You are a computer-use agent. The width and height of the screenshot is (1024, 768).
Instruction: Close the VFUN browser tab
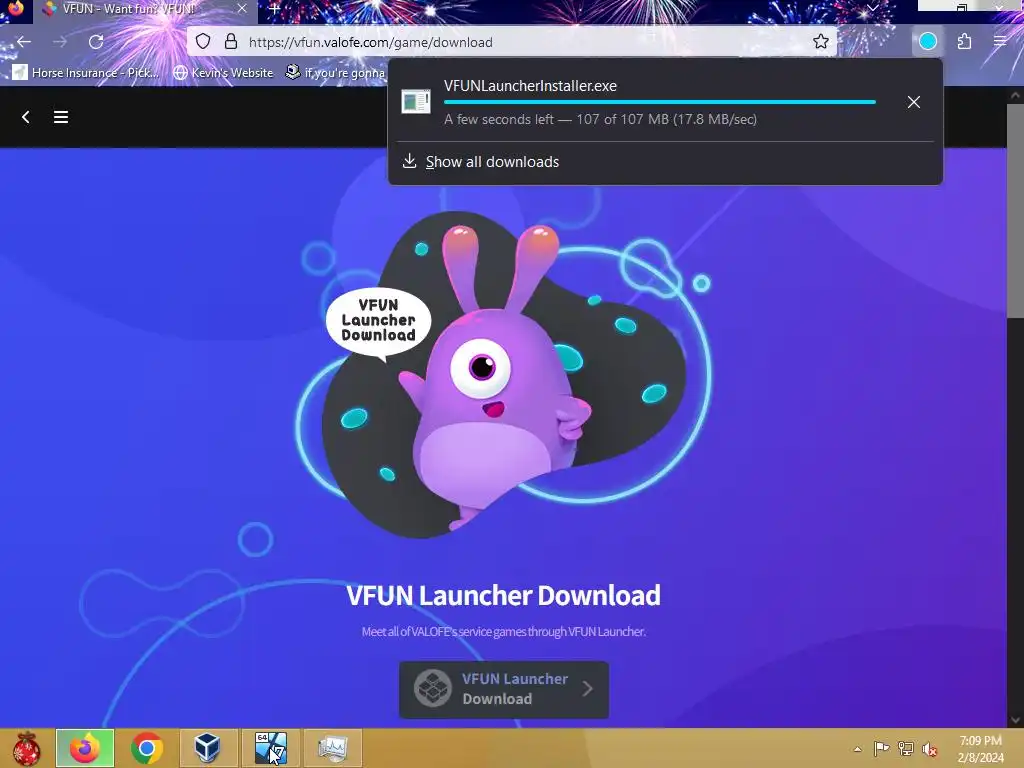coord(242,9)
